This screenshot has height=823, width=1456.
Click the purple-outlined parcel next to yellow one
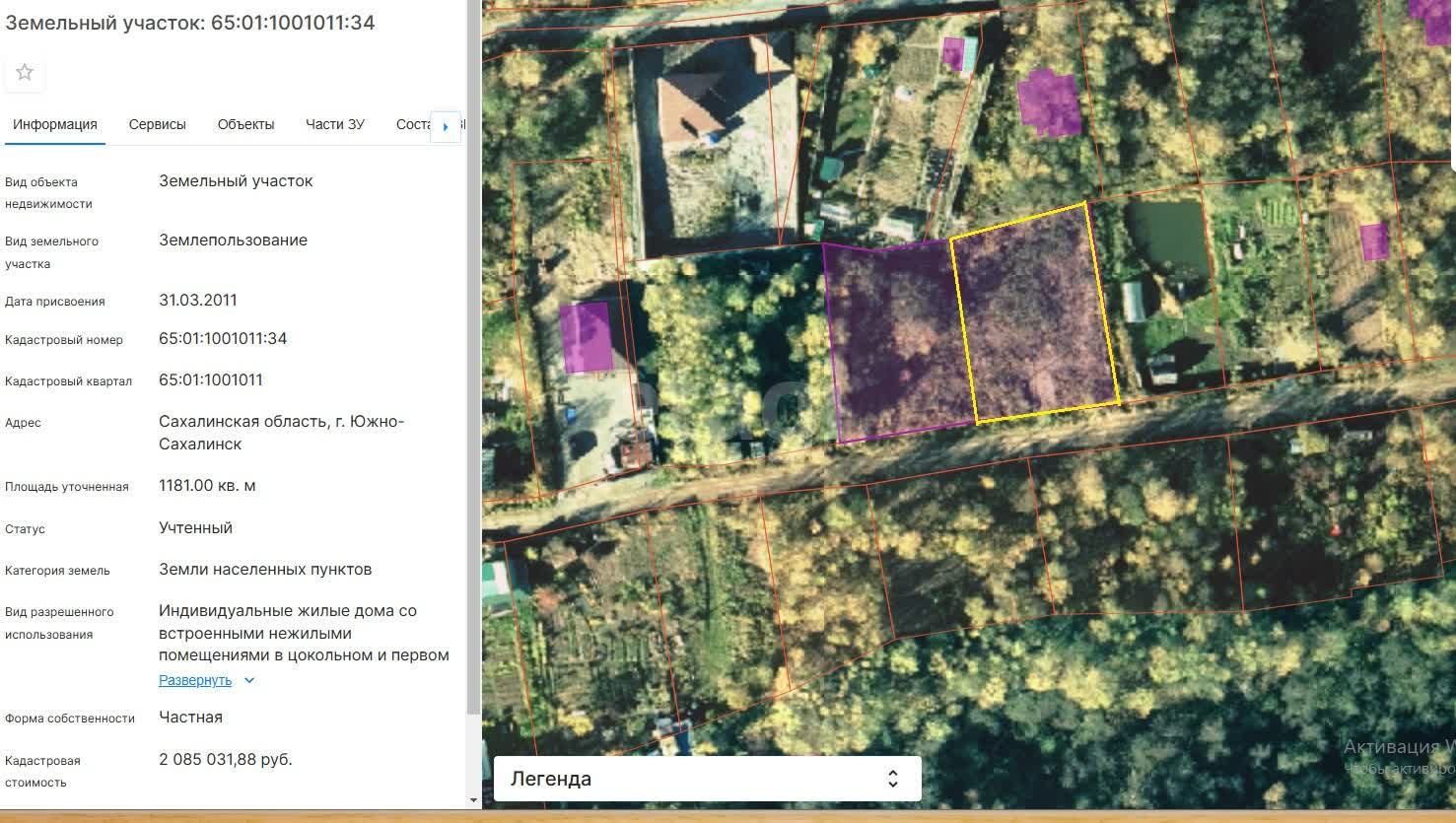tap(892, 340)
